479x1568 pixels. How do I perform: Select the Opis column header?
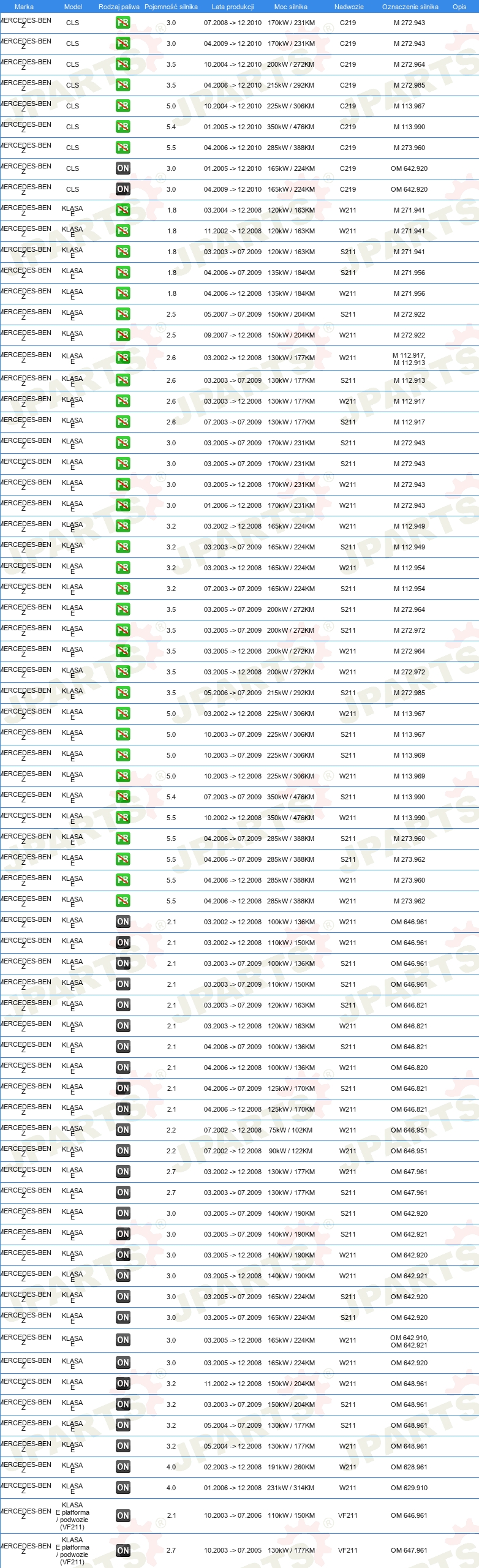(459, 7)
